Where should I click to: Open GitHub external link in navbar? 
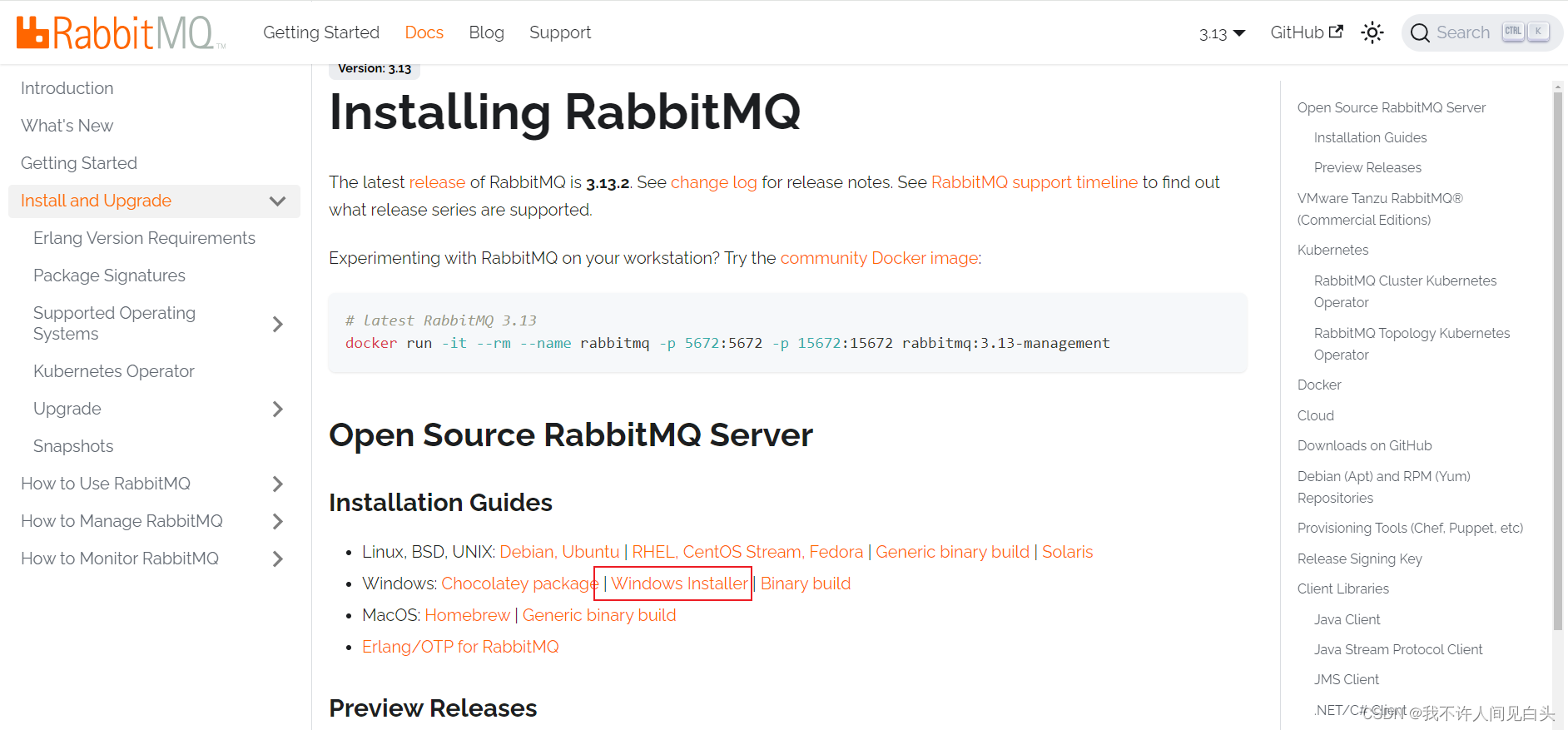click(1306, 32)
